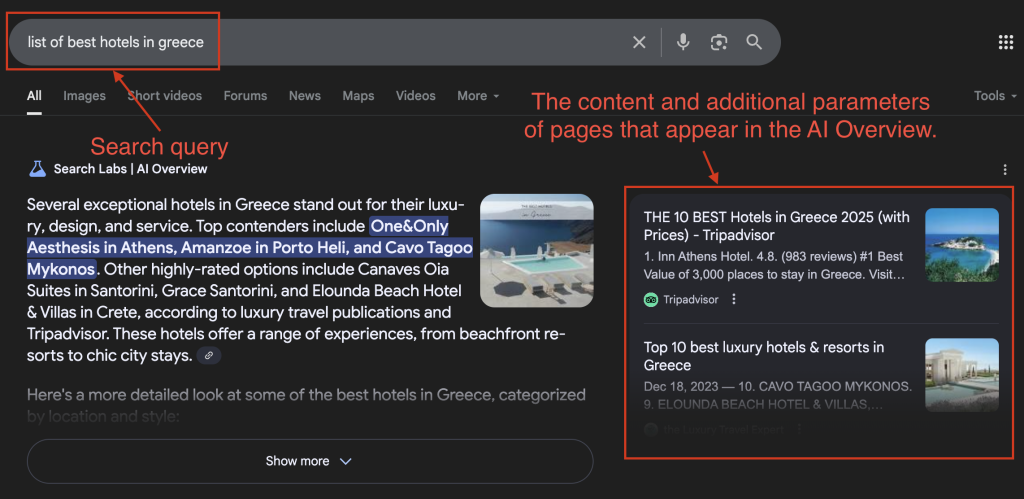Open the Videos tab
Screen dimensions: 1024x499
click(x=415, y=96)
